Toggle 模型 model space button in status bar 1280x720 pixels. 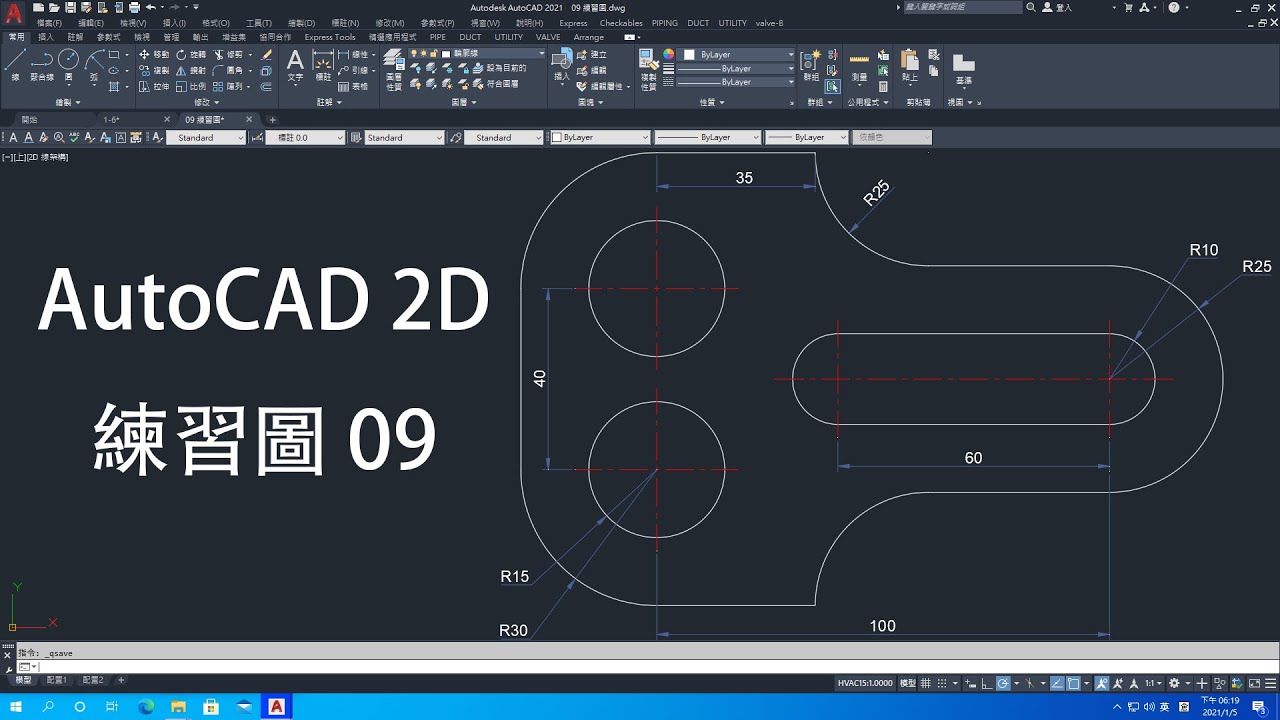(x=907, y=683)
